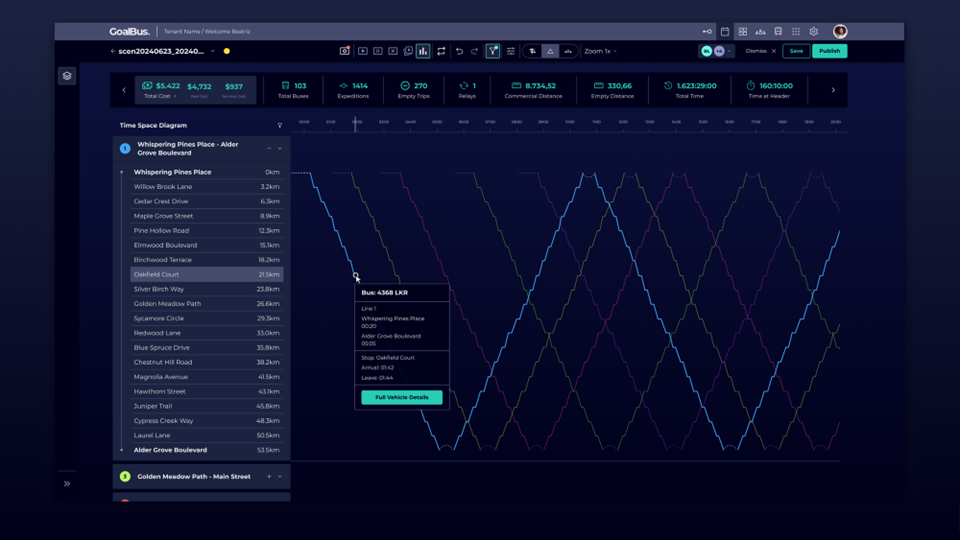Select the Chestnut Hill Road stop
Screen dimensions: 960x540
point(206,362)
